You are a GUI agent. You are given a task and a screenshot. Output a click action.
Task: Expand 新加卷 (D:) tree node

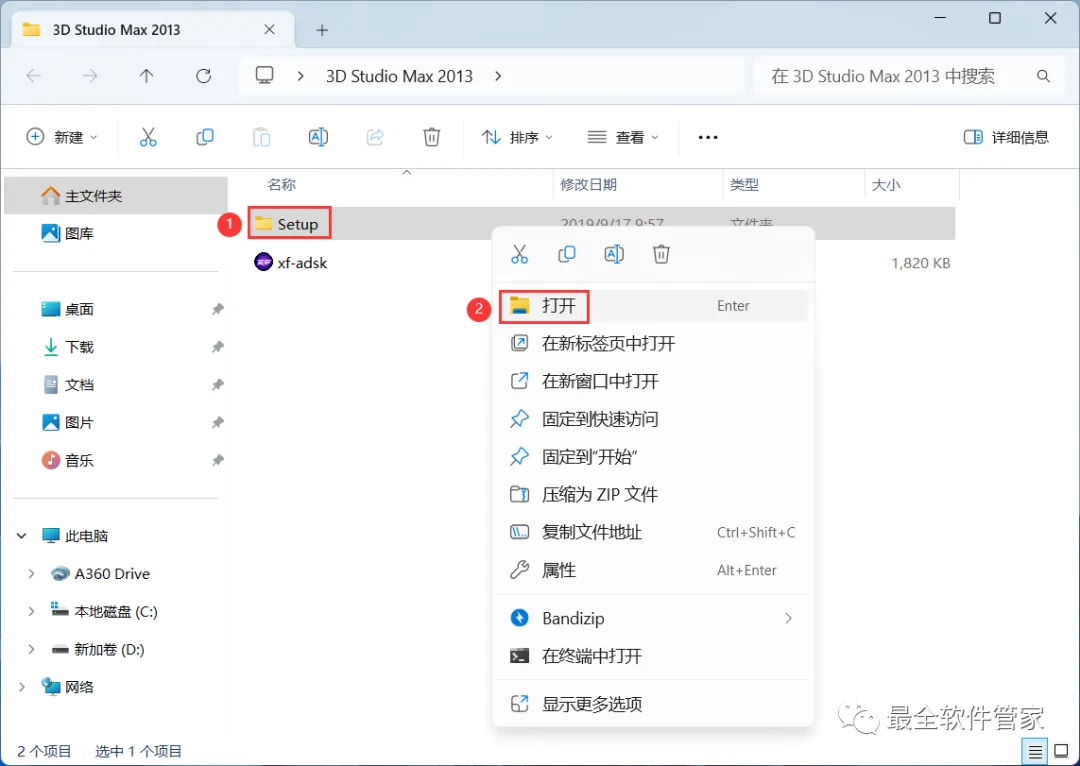[x=31, y=649]
